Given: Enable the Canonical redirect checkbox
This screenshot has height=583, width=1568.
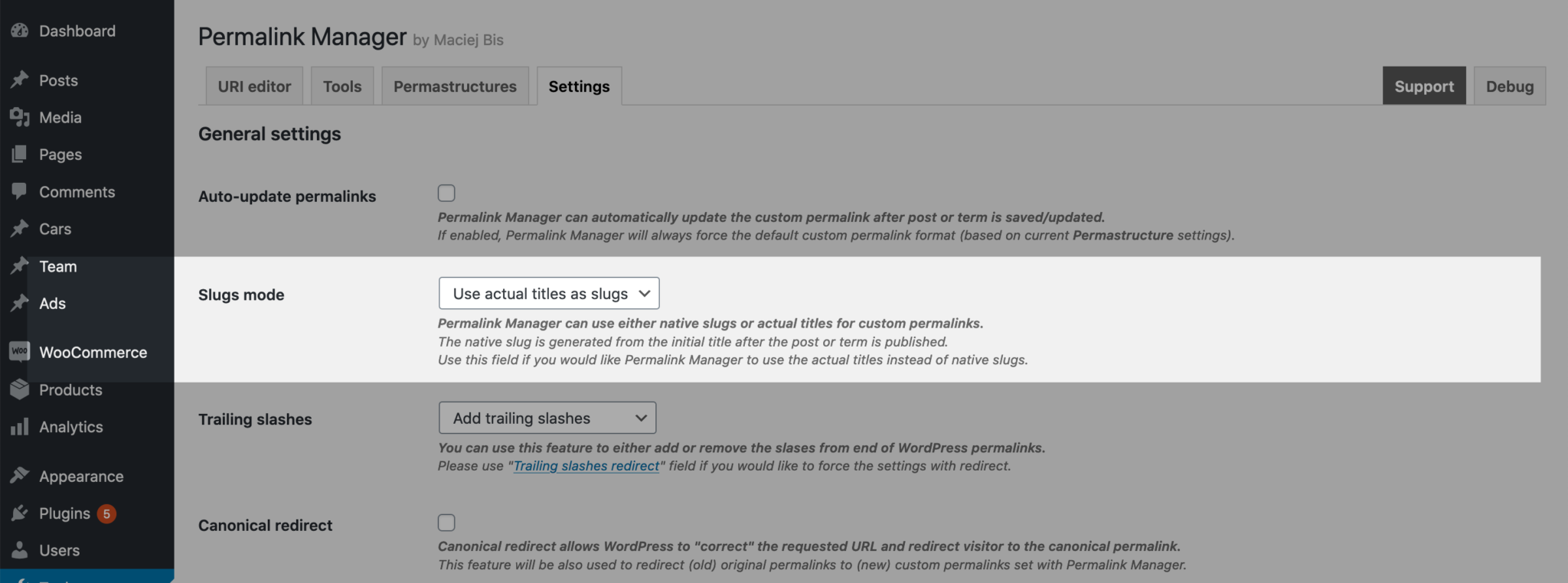Looking at the screenshot, I should click(446, 523).
